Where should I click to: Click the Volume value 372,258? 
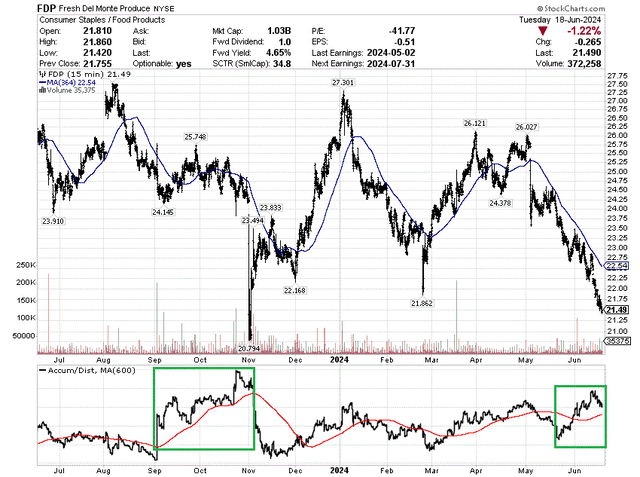point(584,64)
